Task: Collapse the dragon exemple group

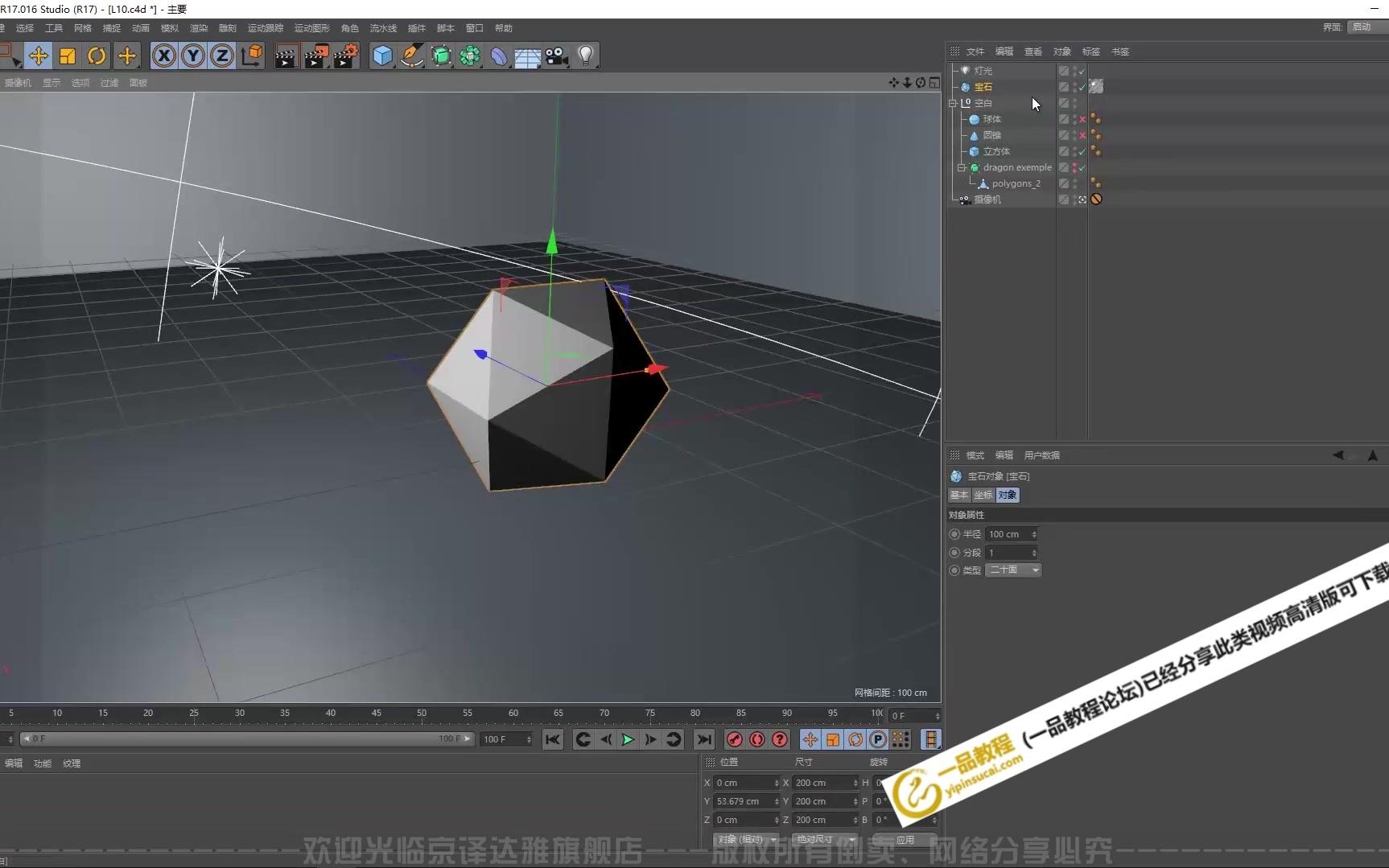Action: (x=962, y=167)
